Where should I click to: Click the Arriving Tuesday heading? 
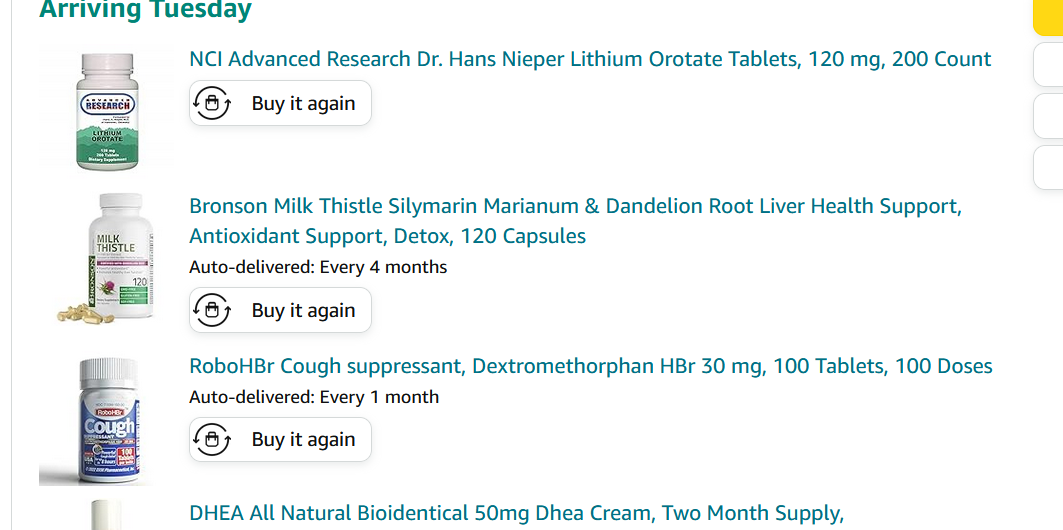[145, 11]
